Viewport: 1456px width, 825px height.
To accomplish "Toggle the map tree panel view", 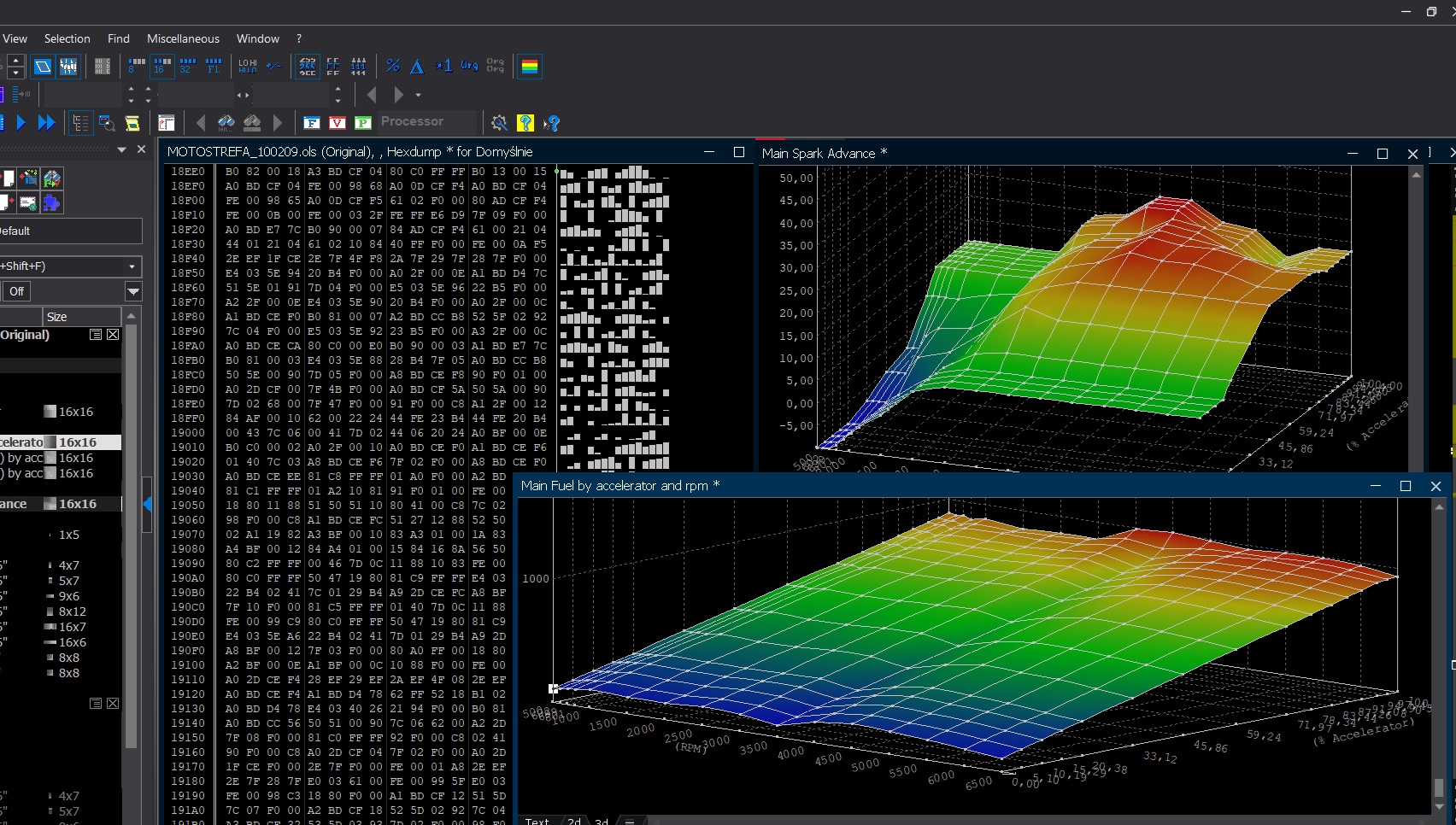I will point(80,123).
